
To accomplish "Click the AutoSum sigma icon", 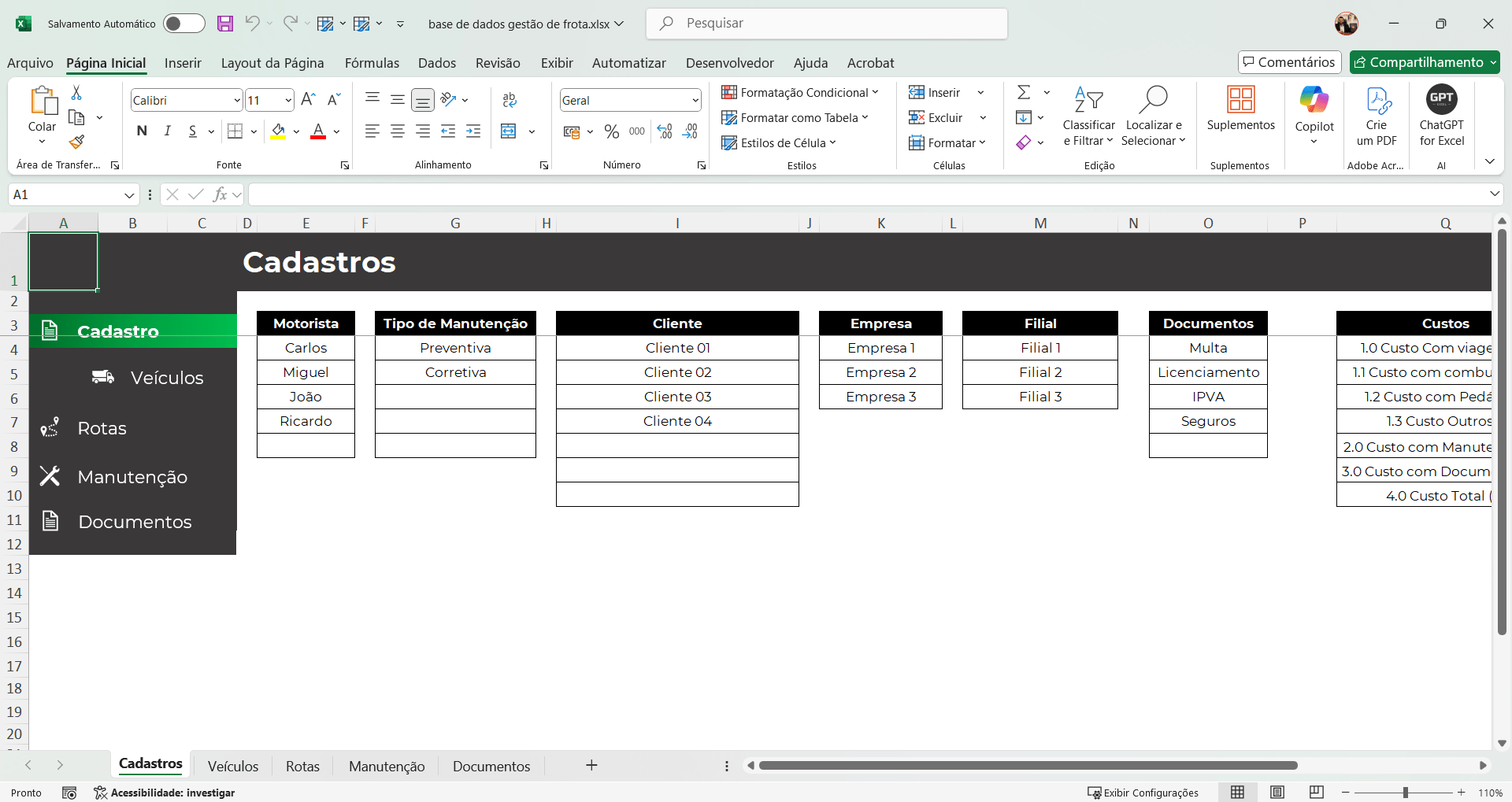I will coord(1024,93).
